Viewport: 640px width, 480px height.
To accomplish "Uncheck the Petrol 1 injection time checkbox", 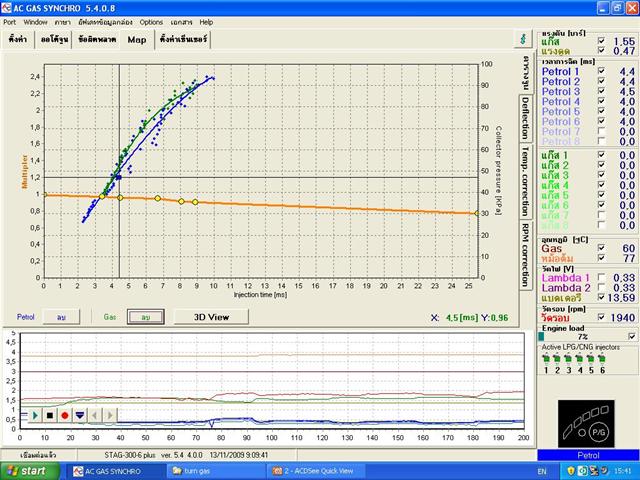I will (x=600, y=72).
